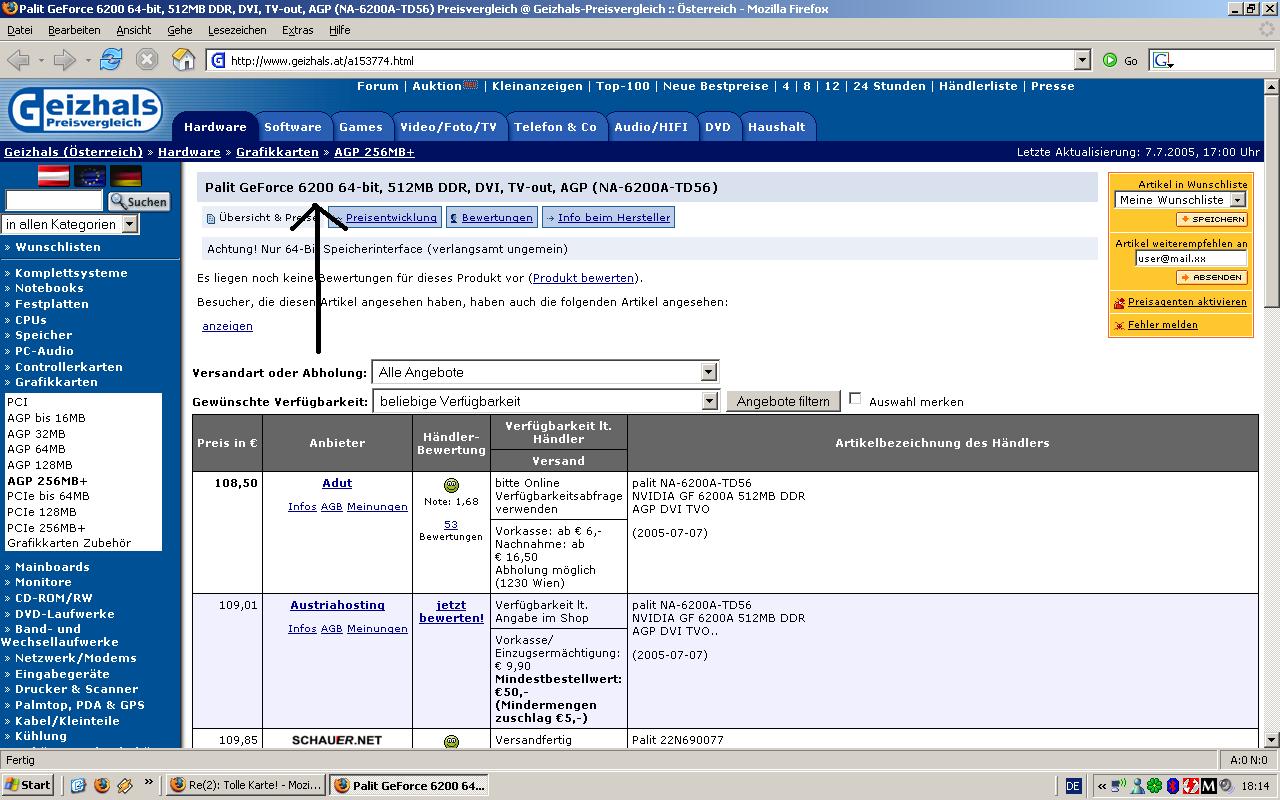Screen dimensions: 1280x800
Task: Click the smiley rating icon for Adut
Action: click(451, 485)
